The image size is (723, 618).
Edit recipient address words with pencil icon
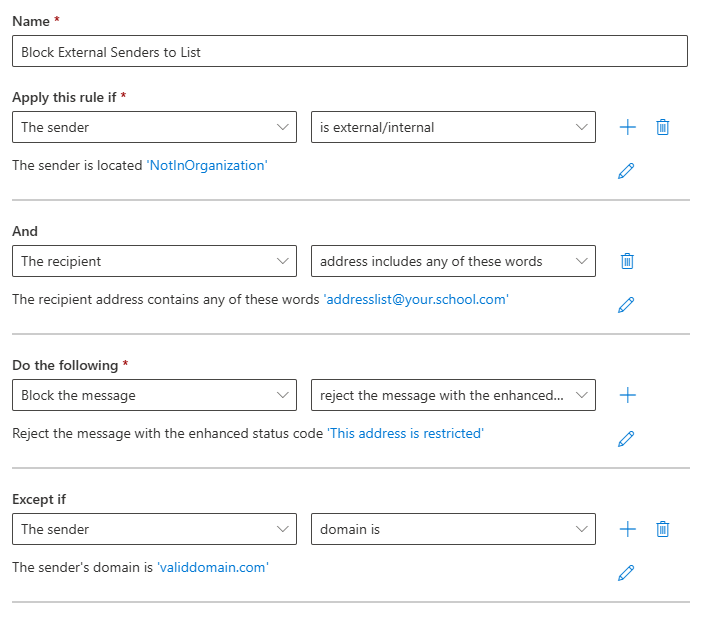click(x=626, y=304)
